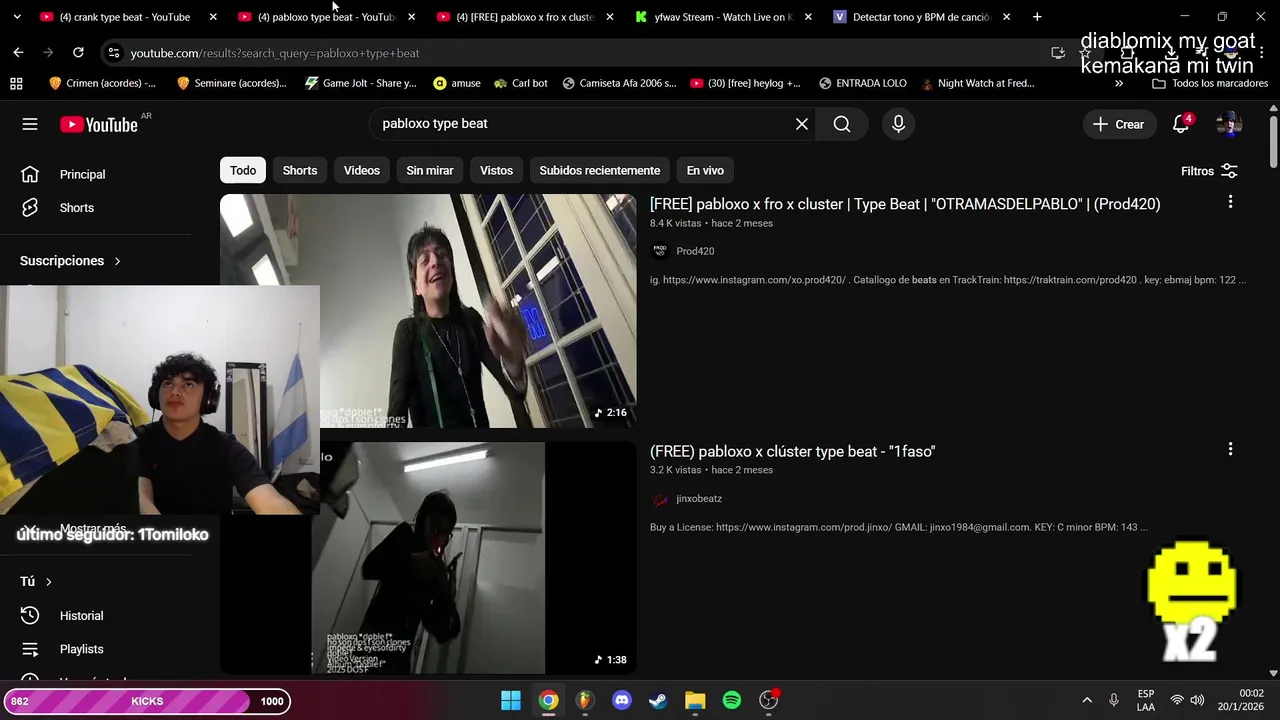The width and height of the screenshot is (1280, 720).
Task: Select Subidos recientemente filter chip
Action: click(x=600, y=171)
